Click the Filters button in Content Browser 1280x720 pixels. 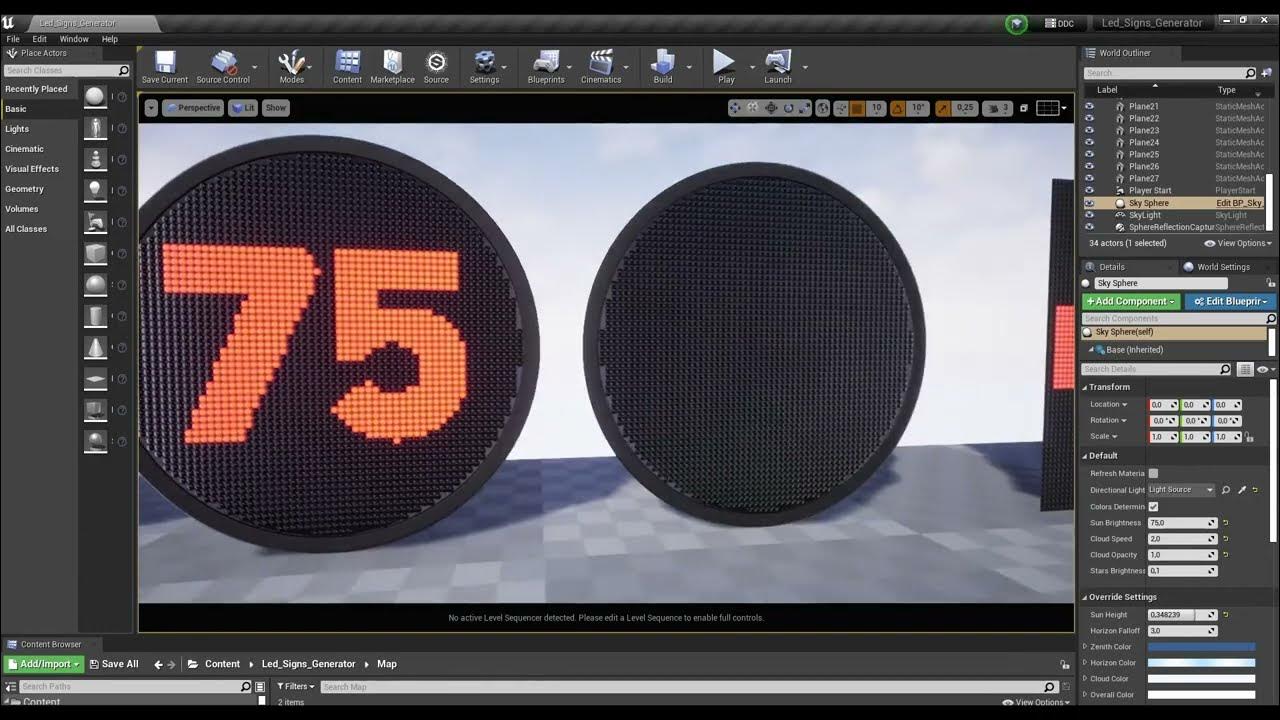(x=296, y=687)
